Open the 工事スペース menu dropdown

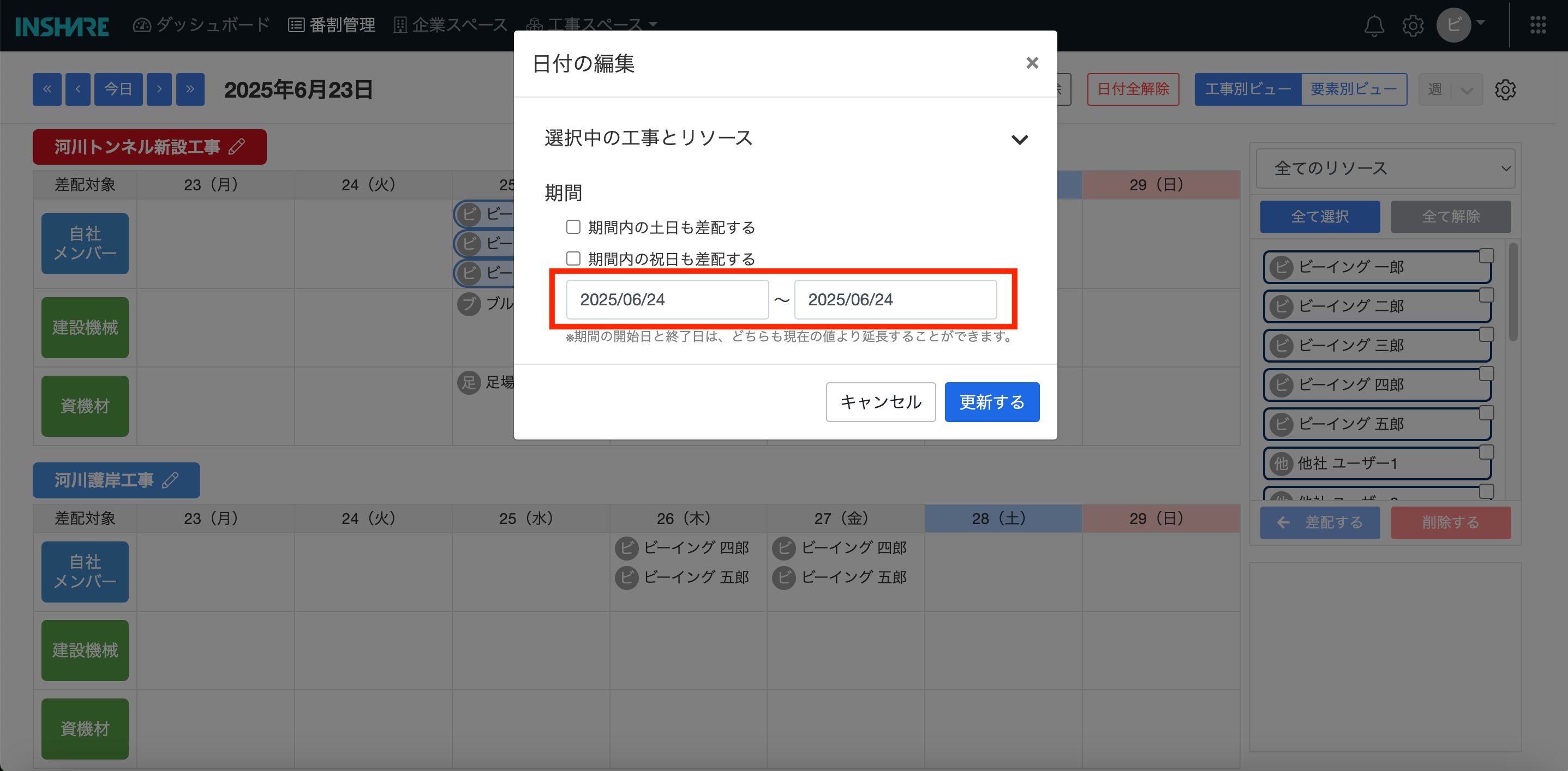tap(591, 25)
